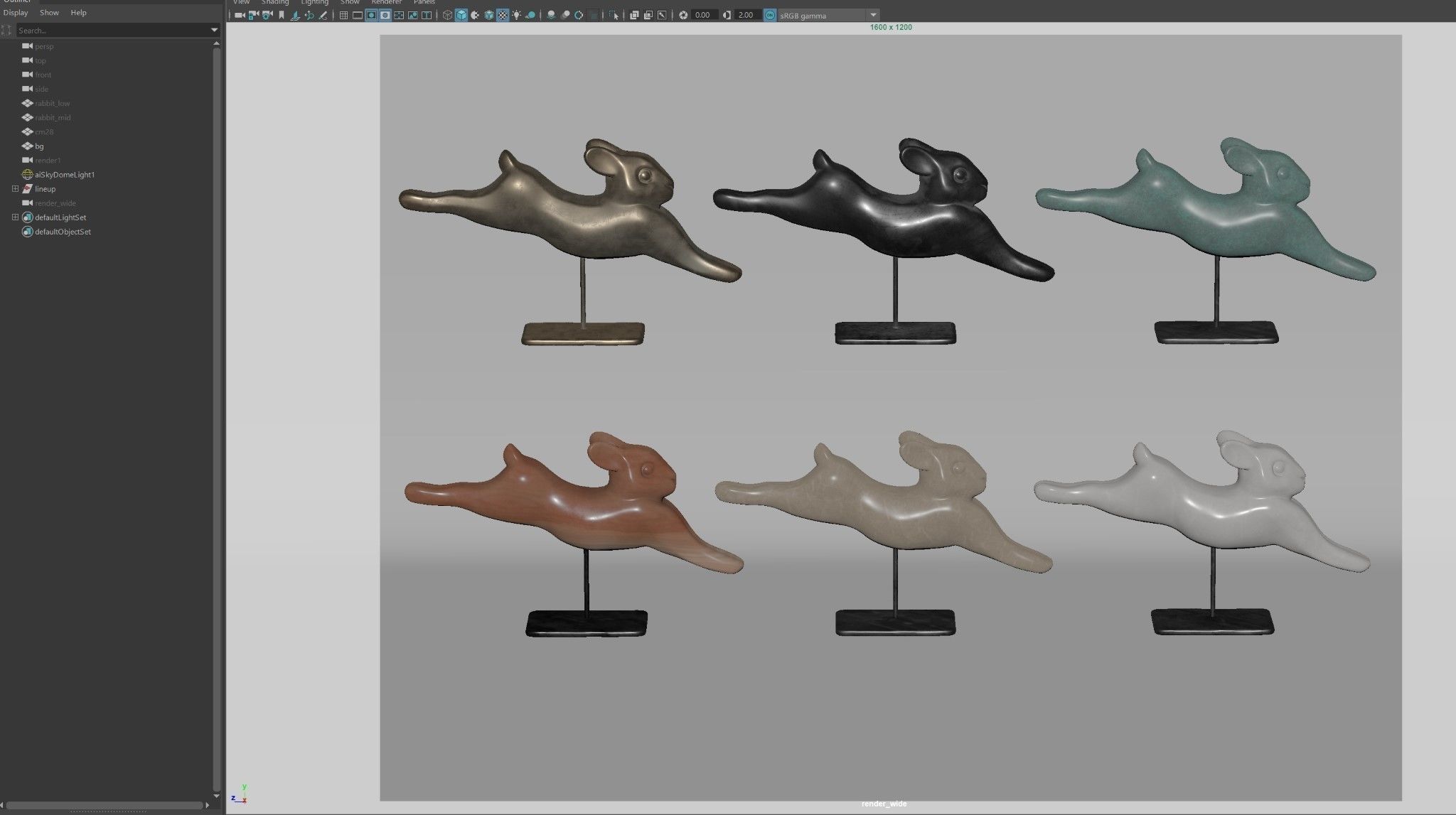
Task: Click the exposure value field 0.00
Action: tap(702, 15)
